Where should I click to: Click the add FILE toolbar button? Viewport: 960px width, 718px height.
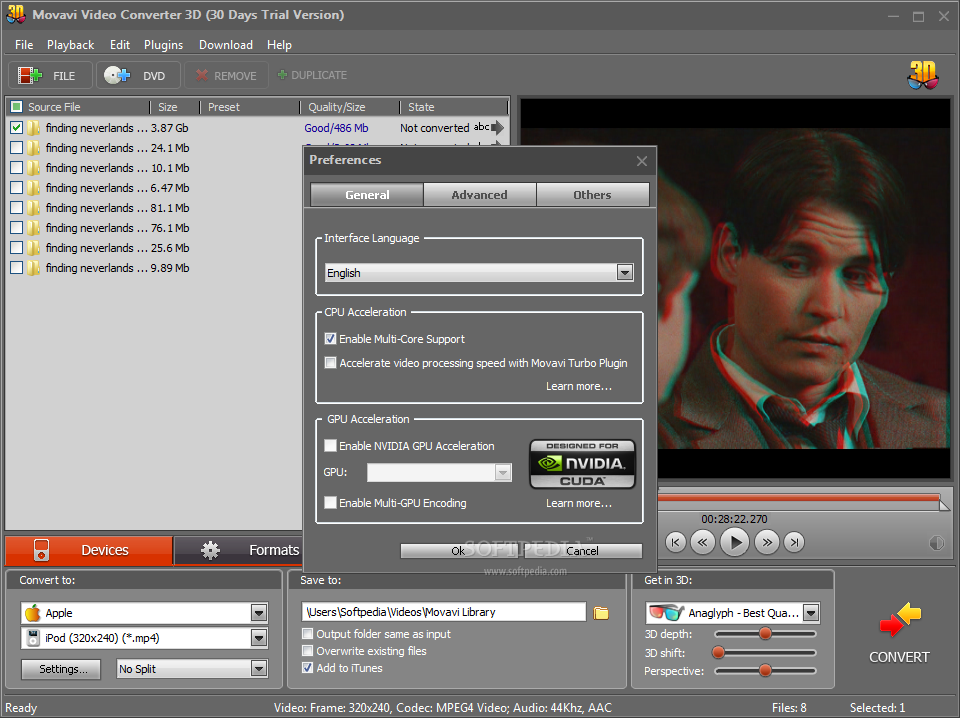(x=50, y=75)
